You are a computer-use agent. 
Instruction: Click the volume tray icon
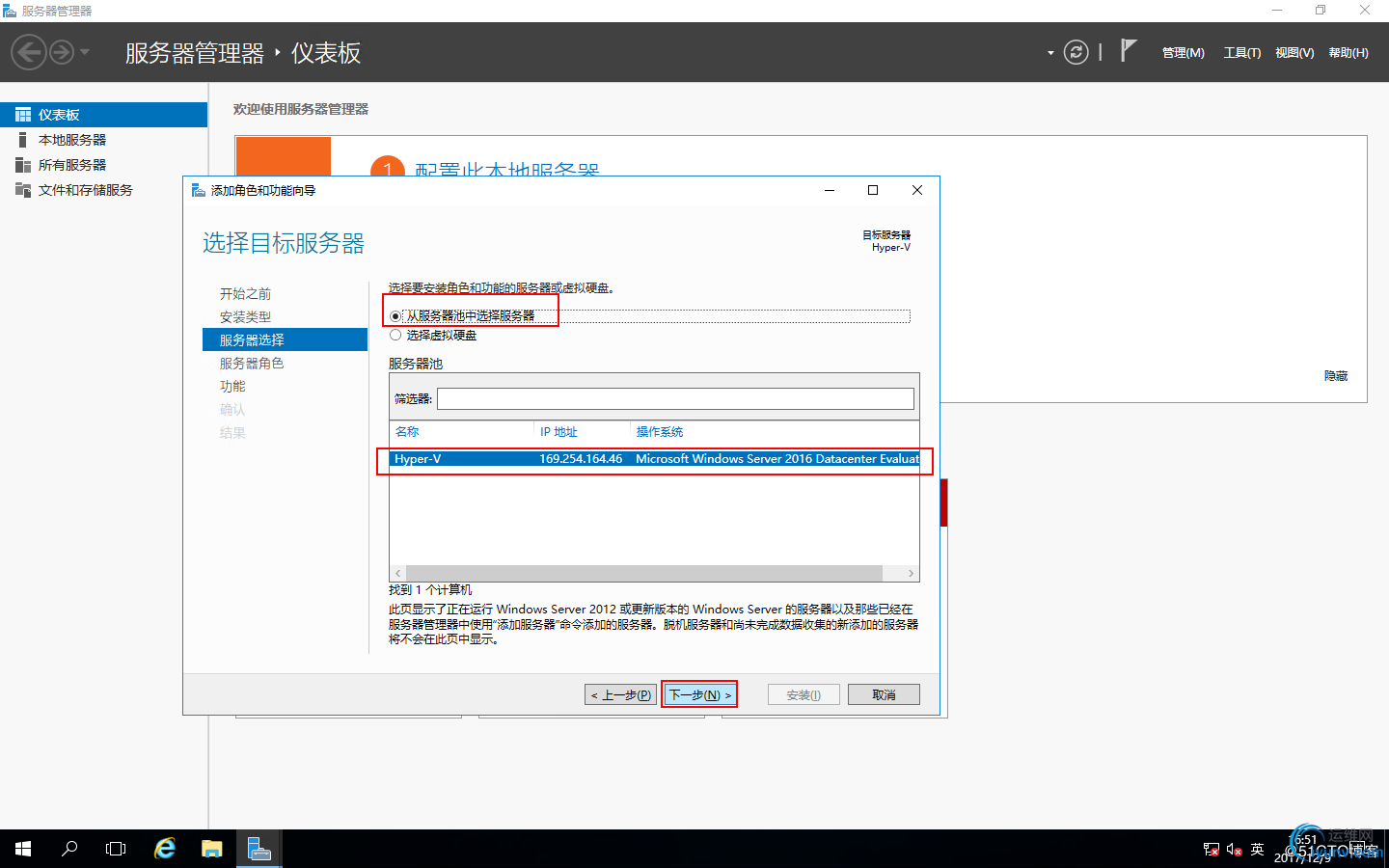tap(1234, 850)
